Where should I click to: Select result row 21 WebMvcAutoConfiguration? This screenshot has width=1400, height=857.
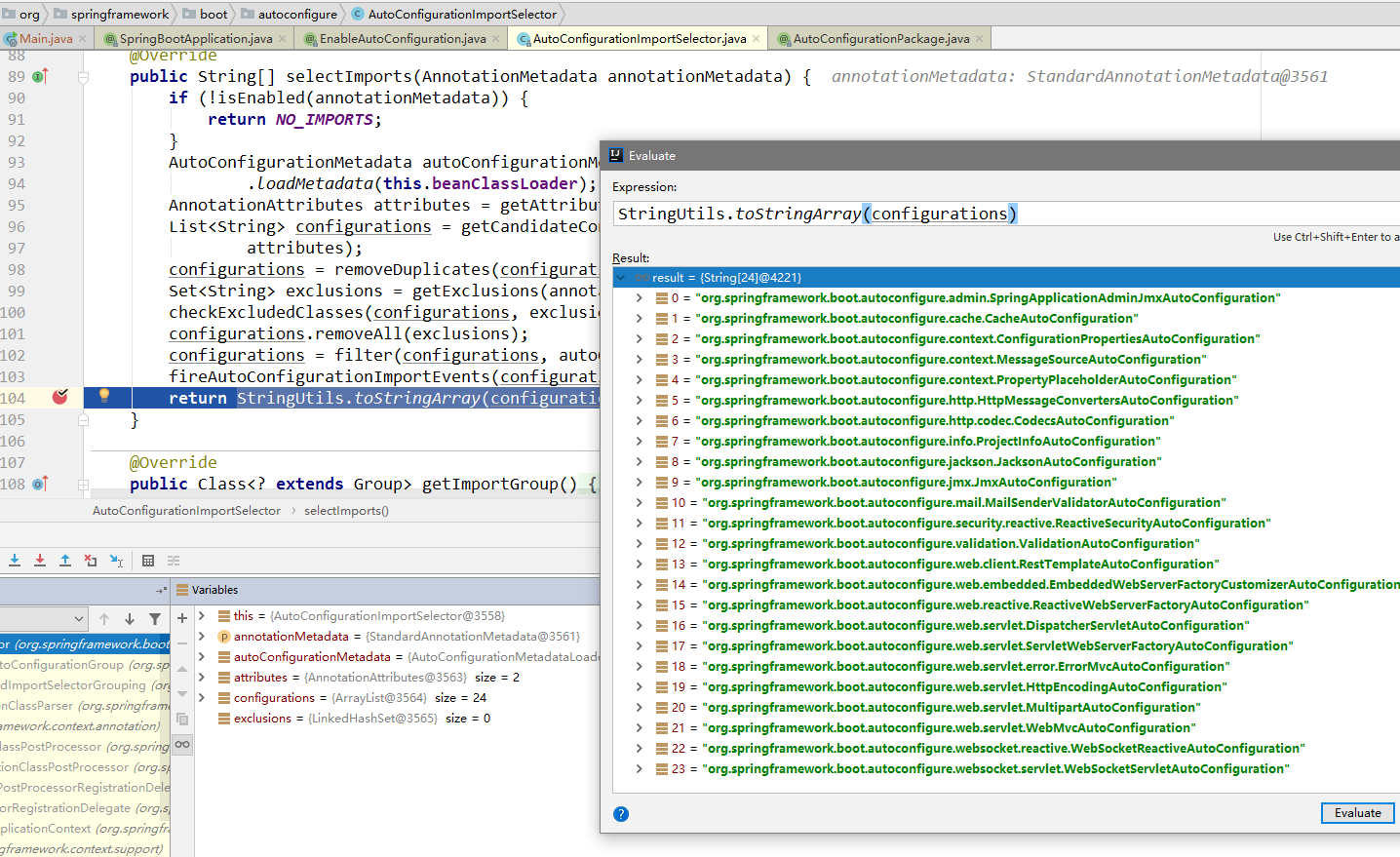tap(1006, 727)
